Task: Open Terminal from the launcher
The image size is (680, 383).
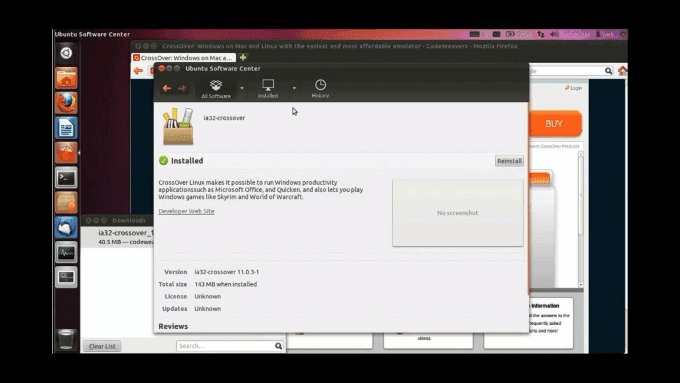Action: 66,177
